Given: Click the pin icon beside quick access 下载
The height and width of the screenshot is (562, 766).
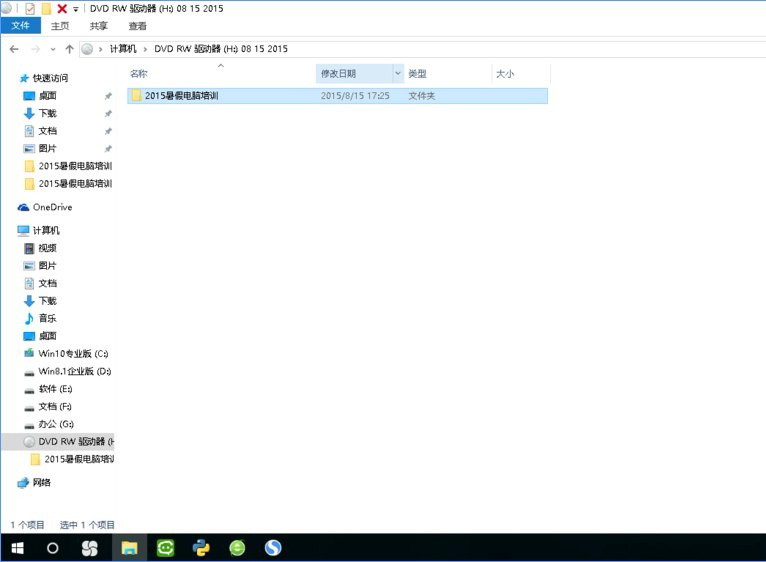Looking at the screenshot, I should (108, 114).
